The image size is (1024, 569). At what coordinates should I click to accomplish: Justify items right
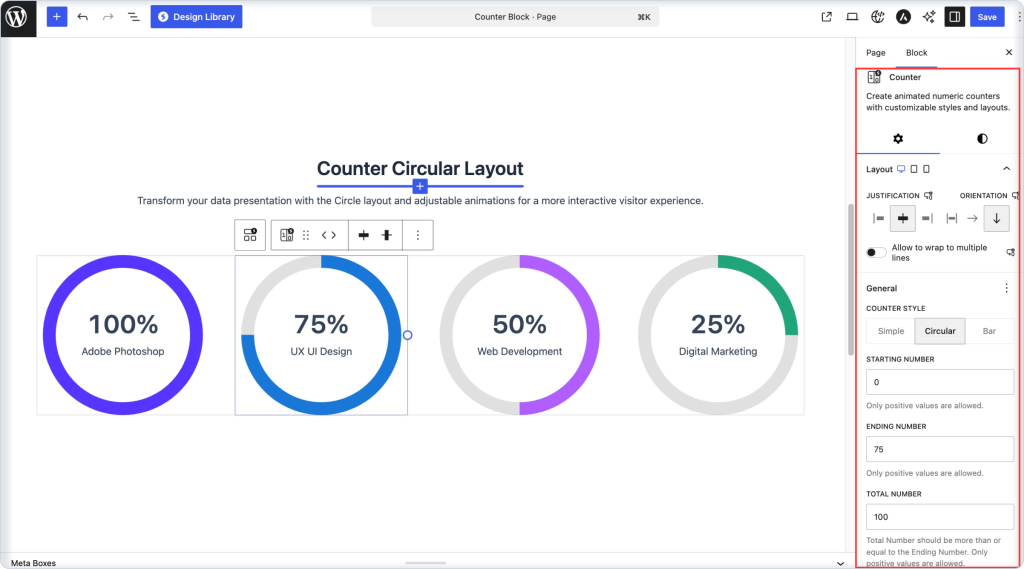tap(927, 218)
